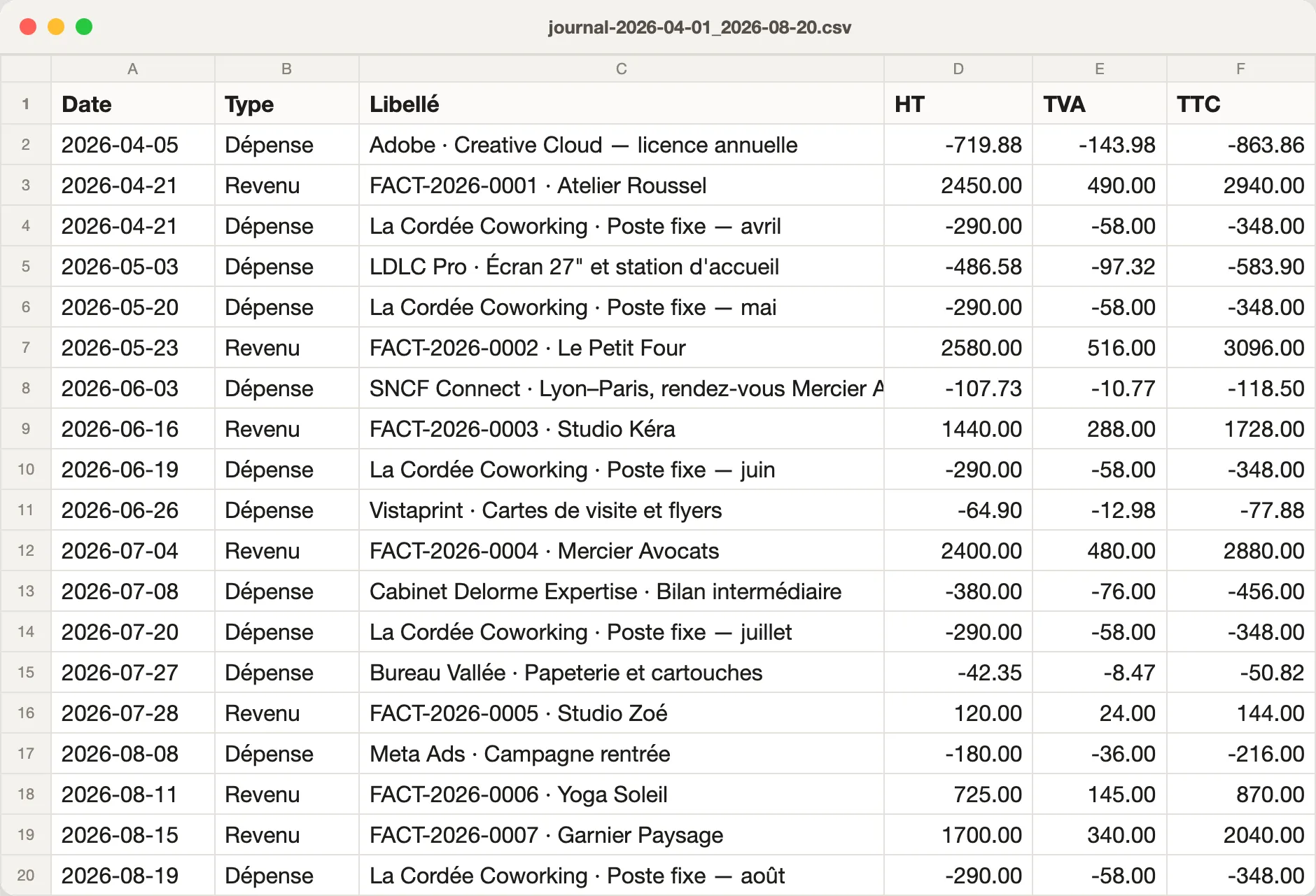Select the SNCF Connect Lyon–Paris cell
This screenshot has height=896, width=1316.
point(622,388)
